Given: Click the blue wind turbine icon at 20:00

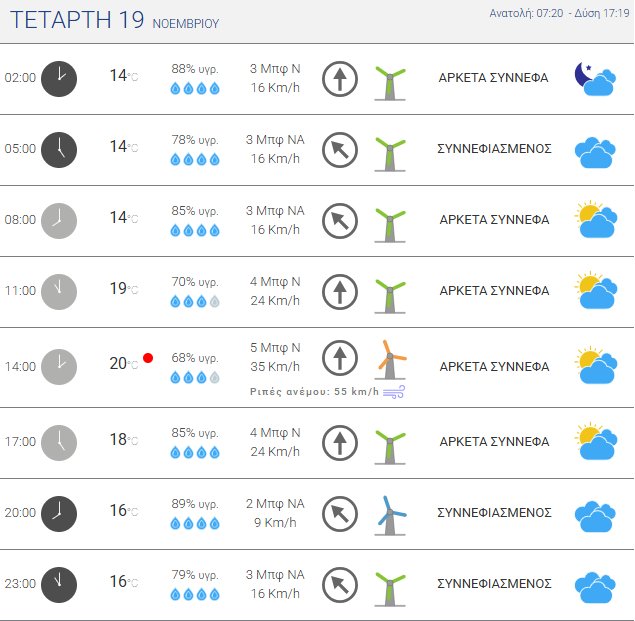Looking at the screenshot, I should click(x=390, y=514).
